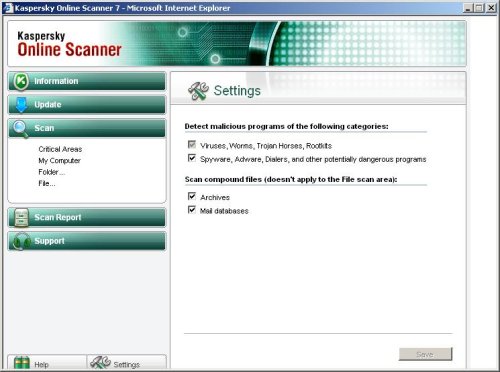Disable the Mail databases checkbox
500x372 pixels.
[192, 210]
